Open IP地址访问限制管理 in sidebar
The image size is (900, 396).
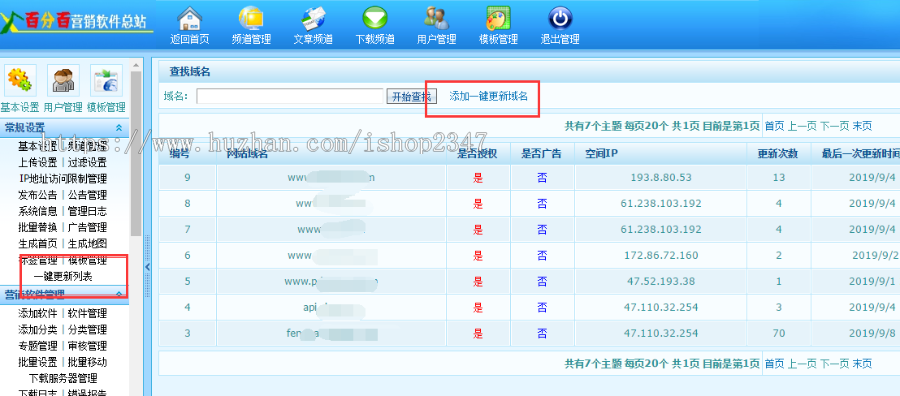click(x=63, y=178)
